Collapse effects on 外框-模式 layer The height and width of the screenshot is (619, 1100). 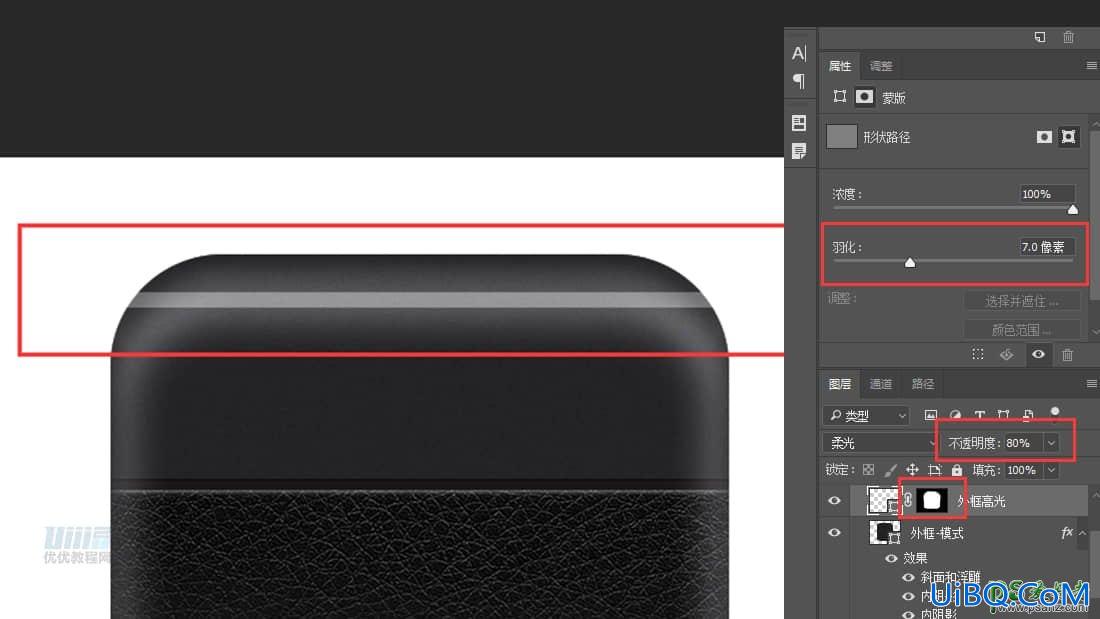(1082, 533)
